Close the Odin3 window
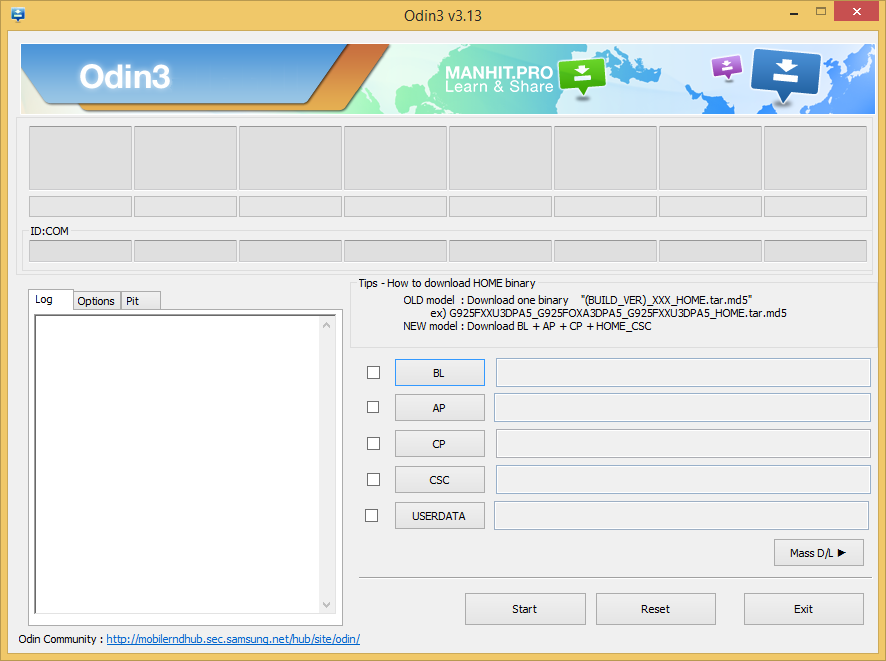Screen dimensions: 886x661 pos(857,11)
